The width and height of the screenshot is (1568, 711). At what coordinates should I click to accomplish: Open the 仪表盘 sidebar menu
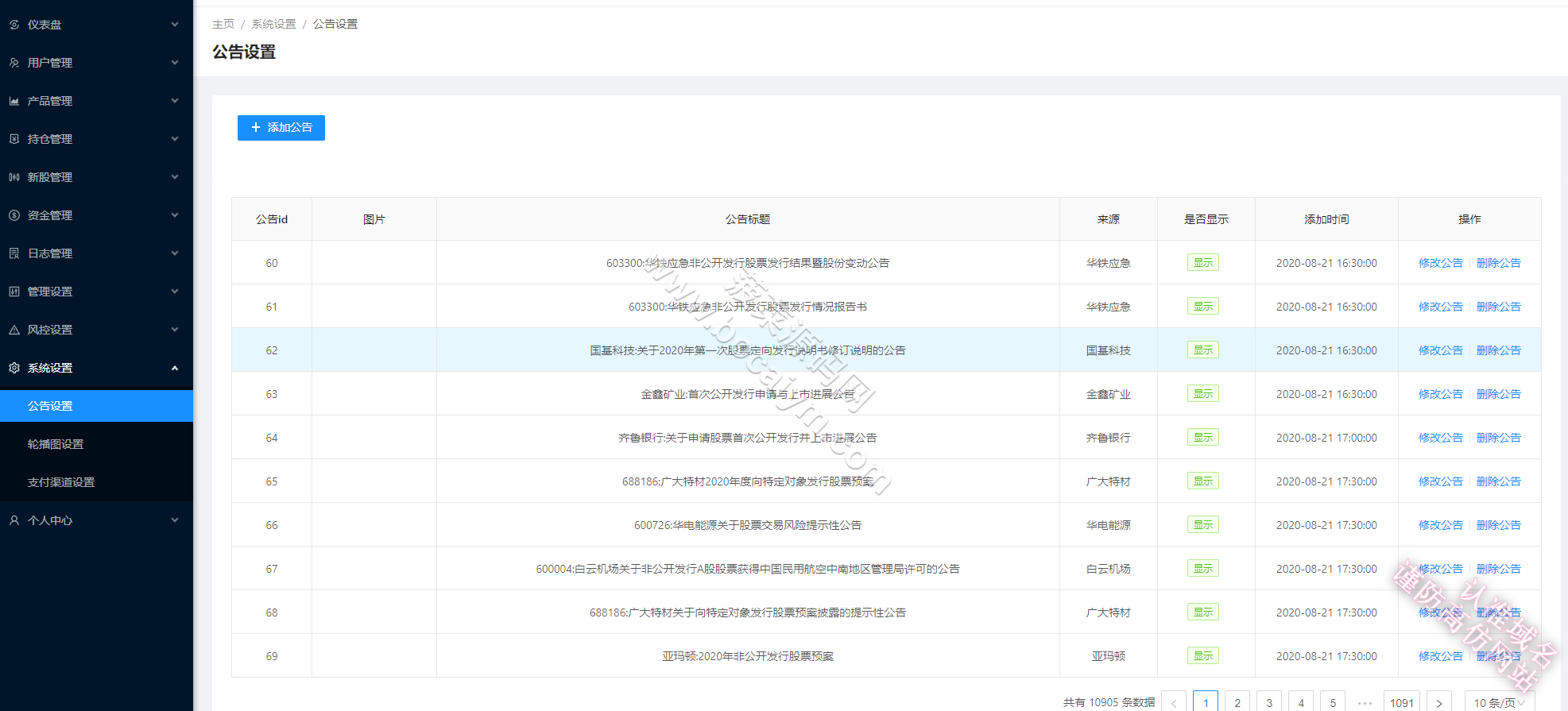tap(96, 25)
